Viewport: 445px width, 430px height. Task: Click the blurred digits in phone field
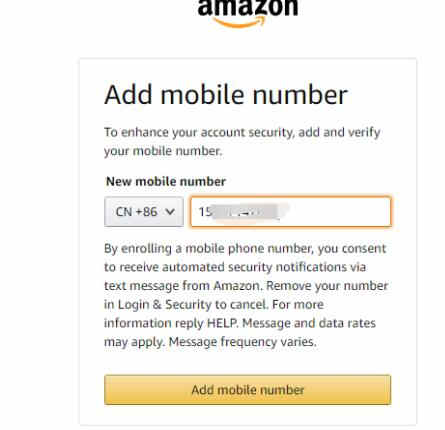tap(245, 212)
